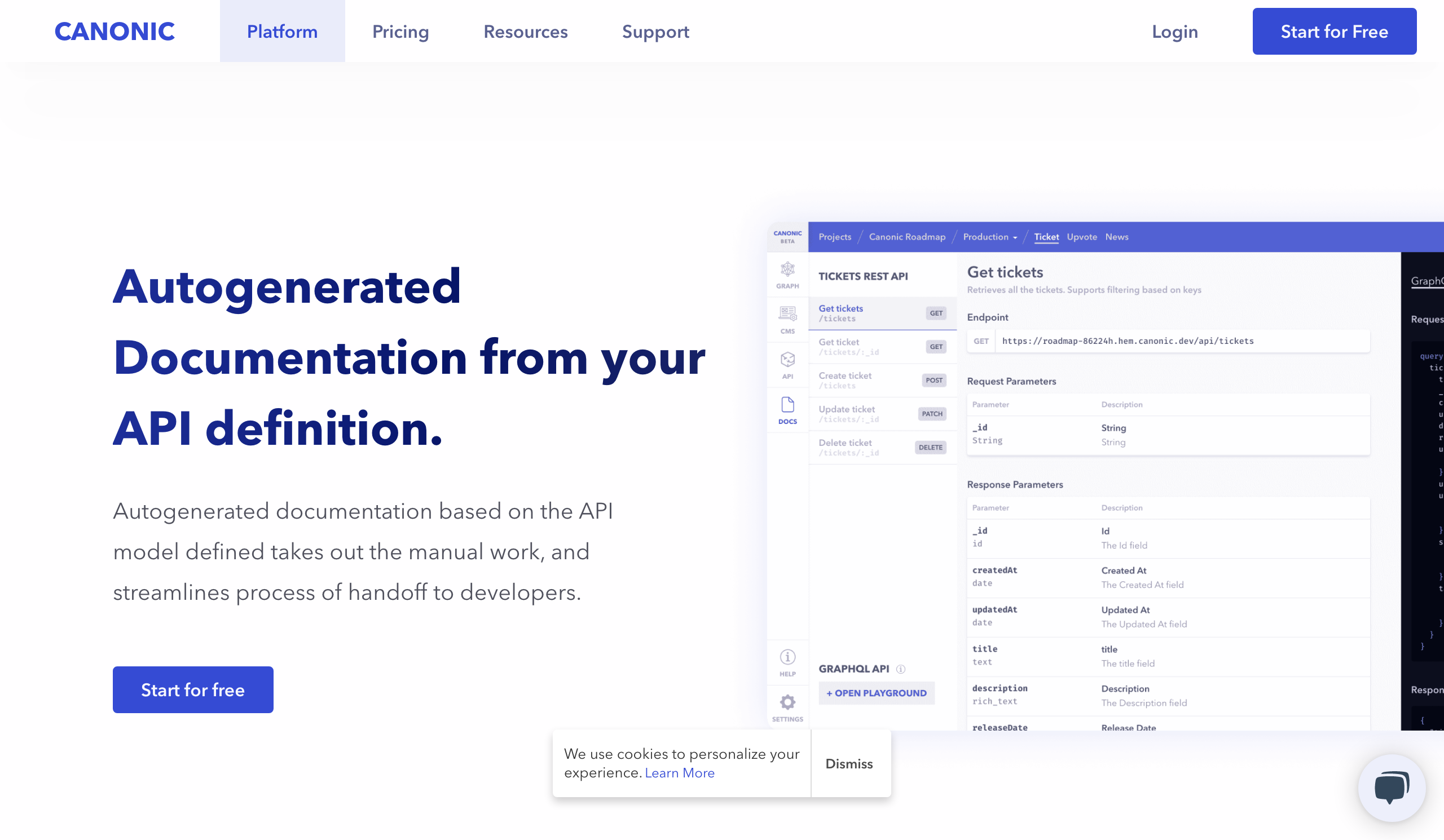The height and width of the screenshot is (840, 1444).
Task: Open the Support menu
Action: [x=655, y=32]
